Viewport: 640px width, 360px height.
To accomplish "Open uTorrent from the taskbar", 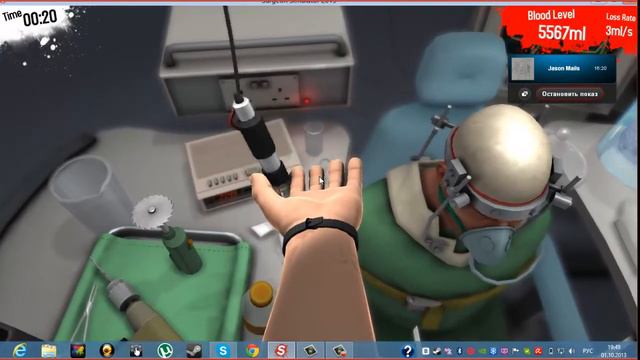I will pyautogui.click(x=165, y=351).
